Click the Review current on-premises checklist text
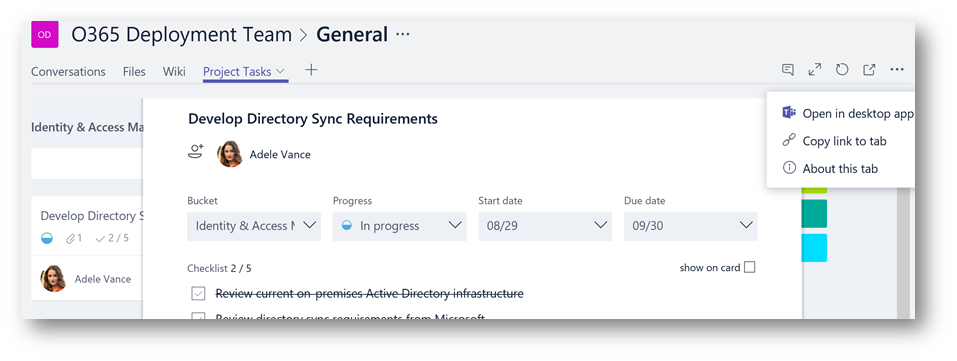Image resolution: width=957 pixels, height=361 pixels. click(x=369, y=294)
